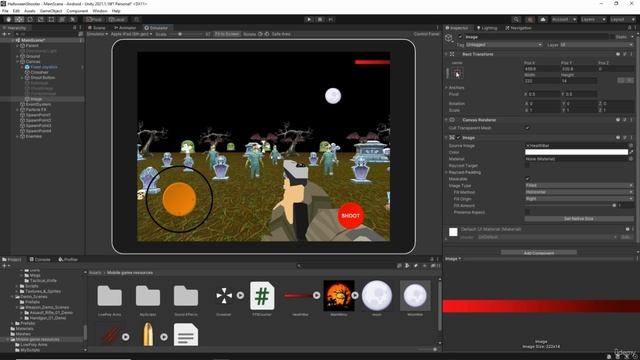Pick Source Image via object picker circle

point(631,145)
